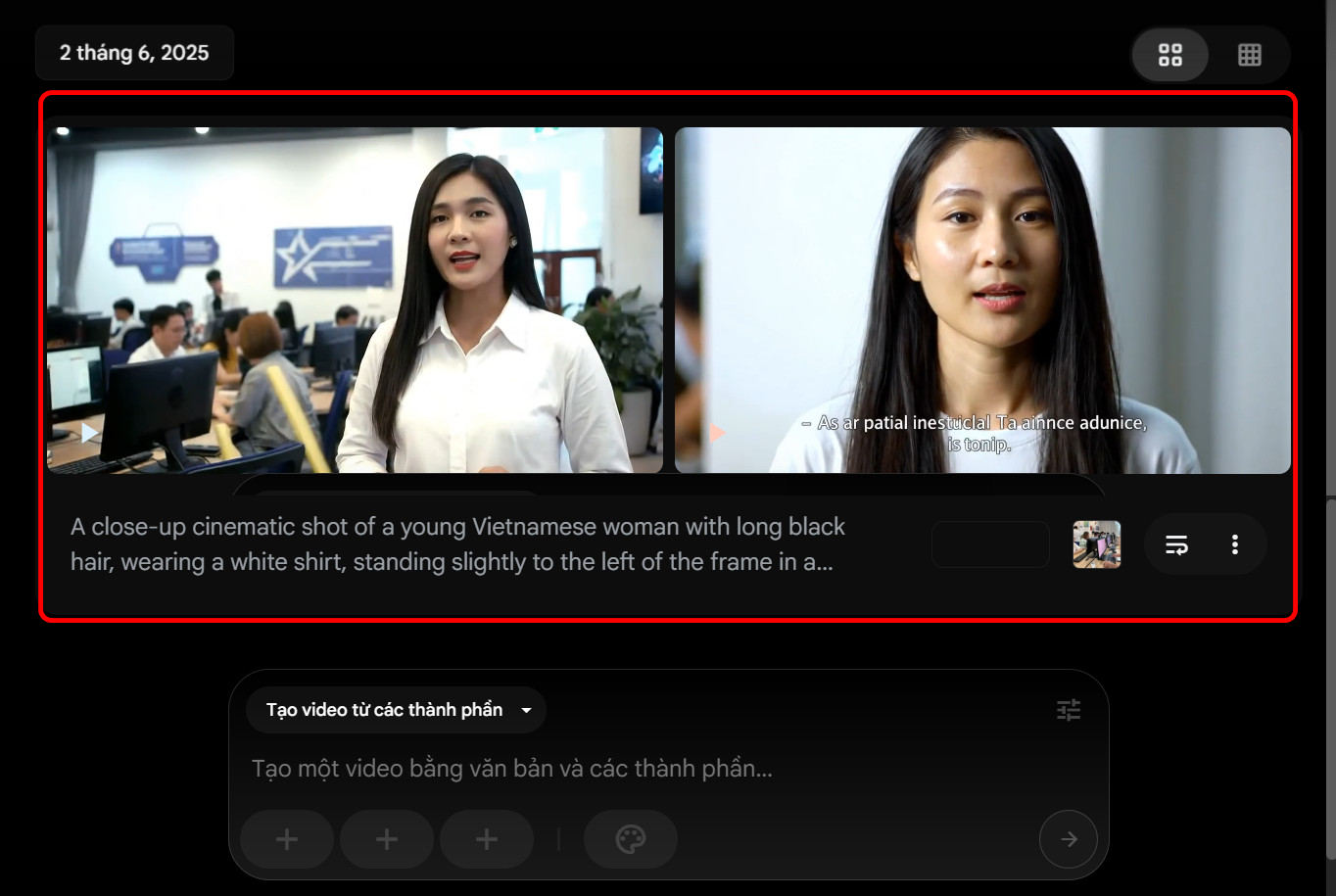Click the reuse prompt icon
The height and width of the screenshot is (896, 1336).
[1176, 544]
